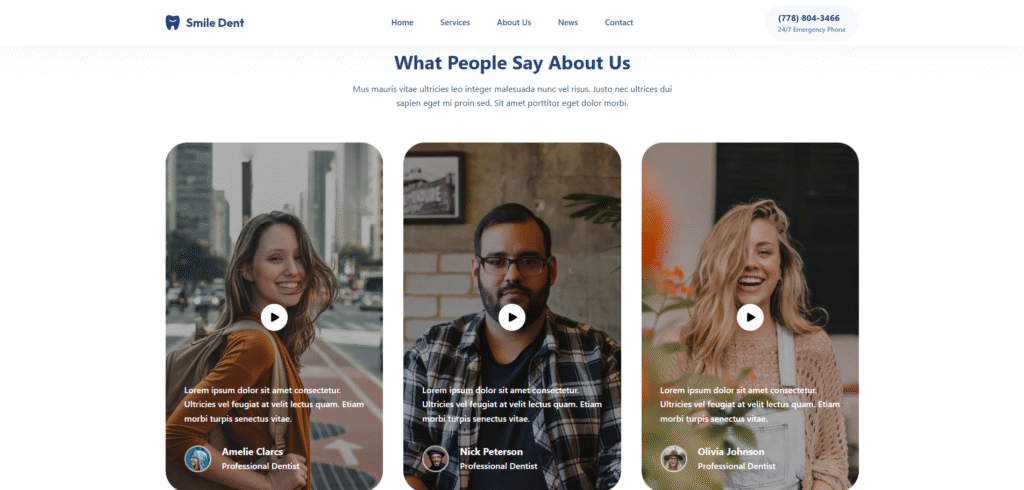Image resolution: width=1024 pixels, height=490 pixels.
Task: Click the Smile Dent tooth logo icon
Action: pyautogui.click(x=172, y=23)
